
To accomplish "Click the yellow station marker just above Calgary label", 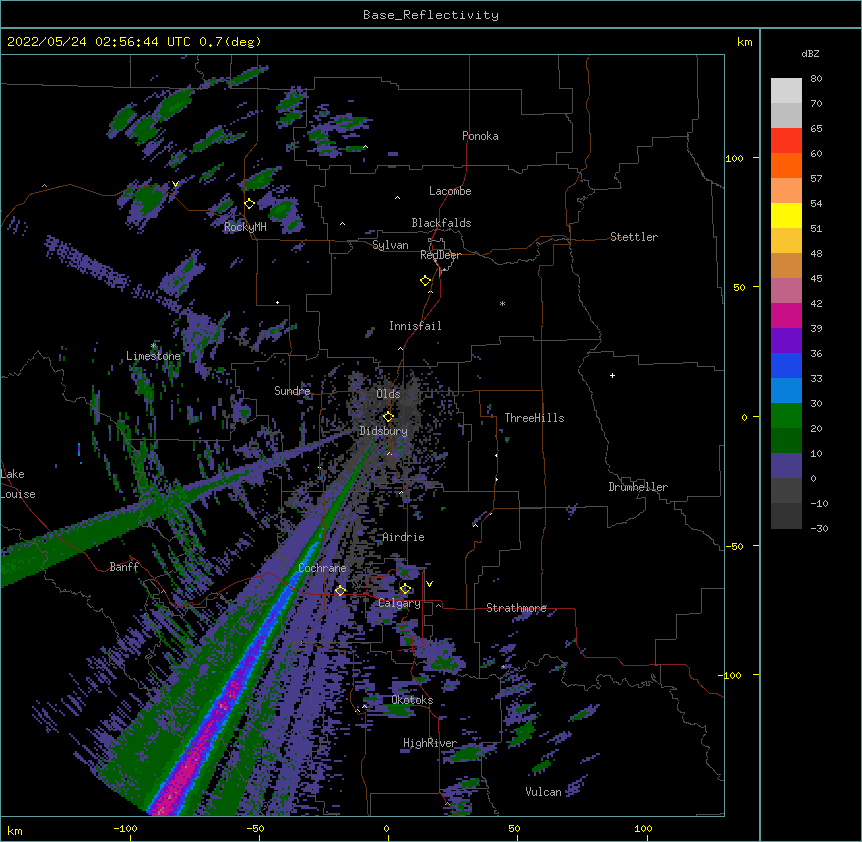I will 406,589.
